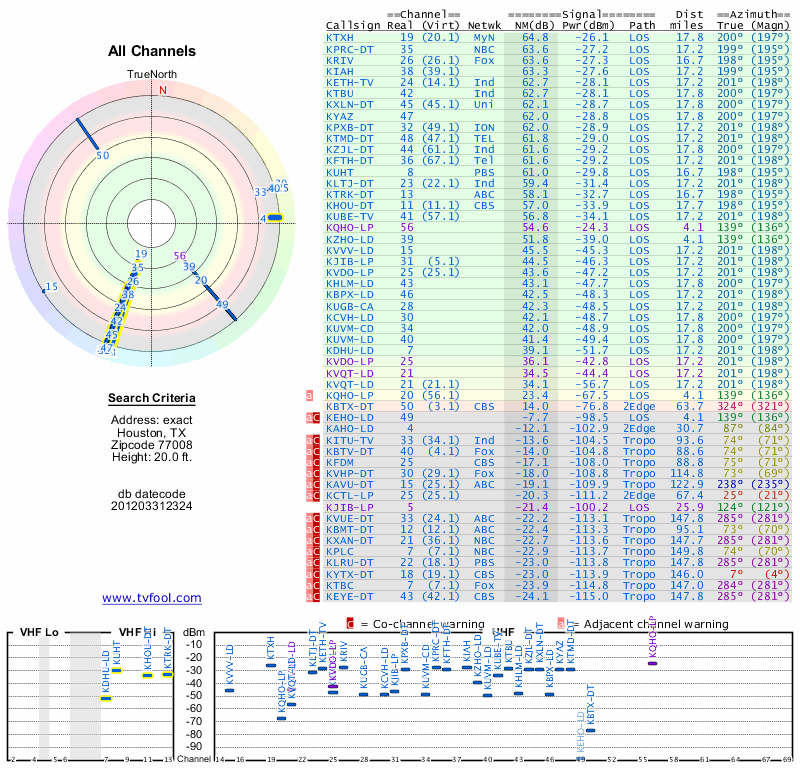Select the channel 50 label on radar plot
800x768 pixels.
pyautogui.click(x=103, y=155)
